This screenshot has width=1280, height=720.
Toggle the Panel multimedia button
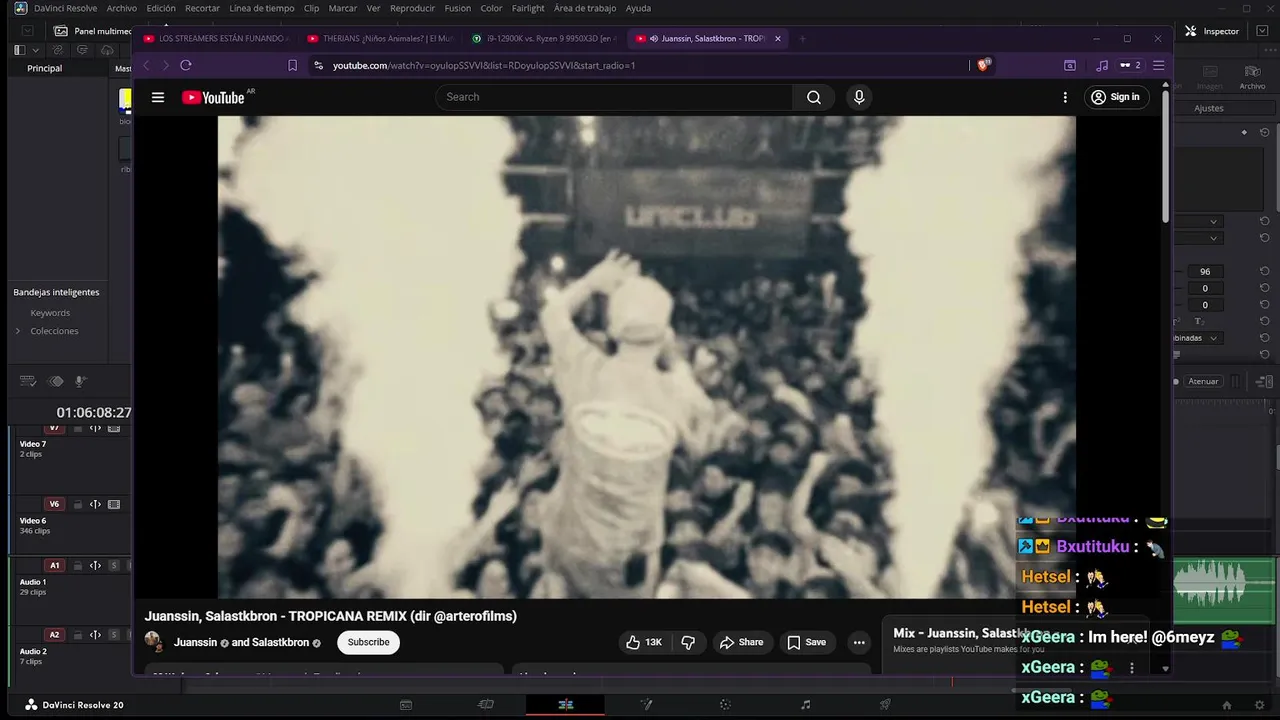pyautogui.click(x=93, y=31)
